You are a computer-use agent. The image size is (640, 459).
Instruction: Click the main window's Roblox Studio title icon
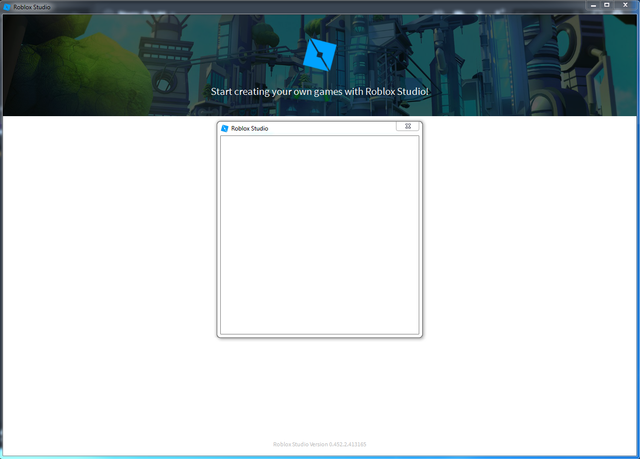click(7, 7)
